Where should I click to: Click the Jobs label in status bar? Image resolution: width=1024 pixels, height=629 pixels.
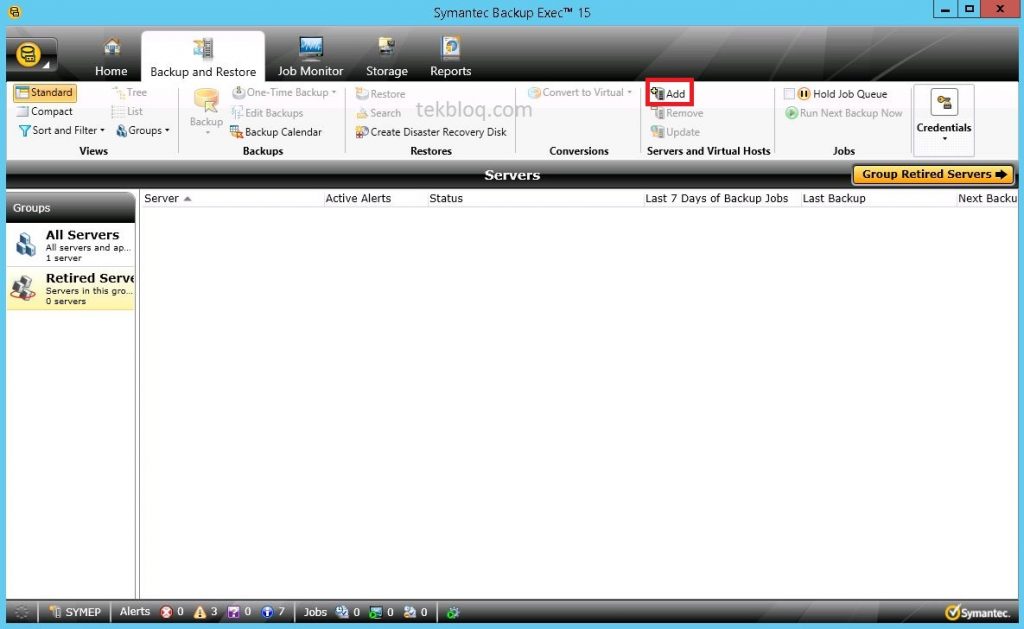tap(315, 612)
